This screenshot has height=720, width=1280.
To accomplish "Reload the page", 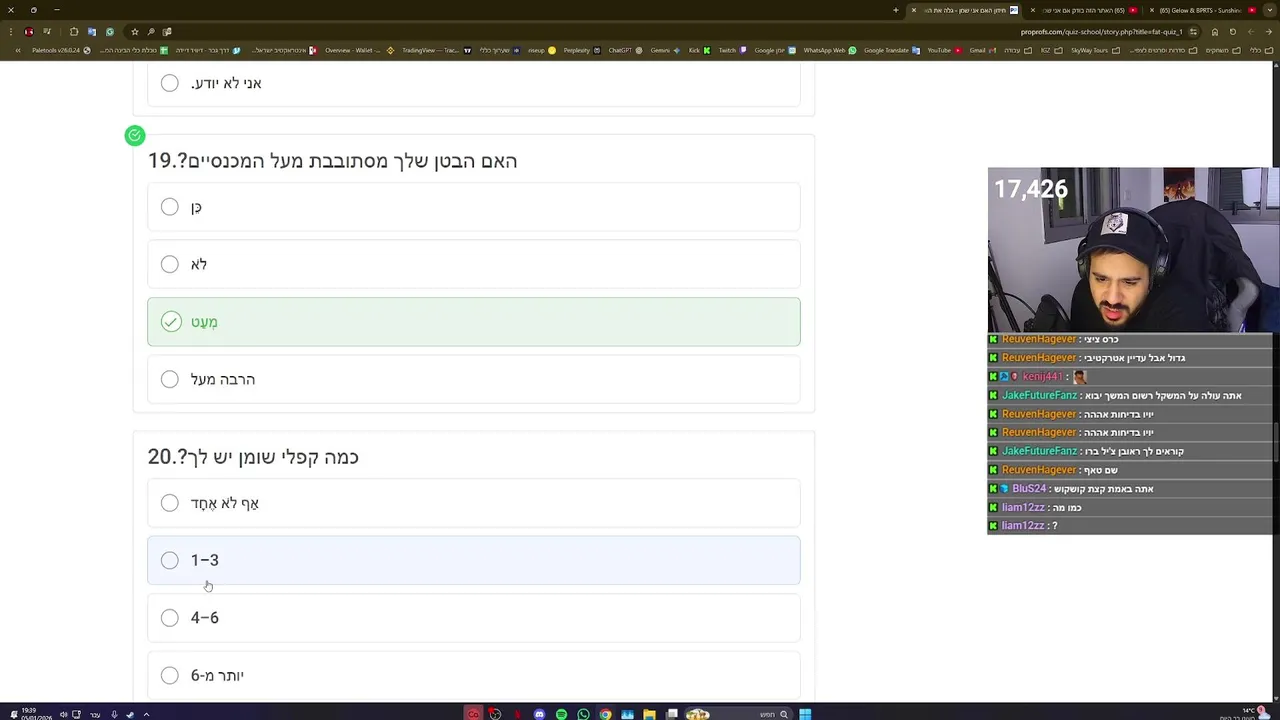I will click(1233, 31).
